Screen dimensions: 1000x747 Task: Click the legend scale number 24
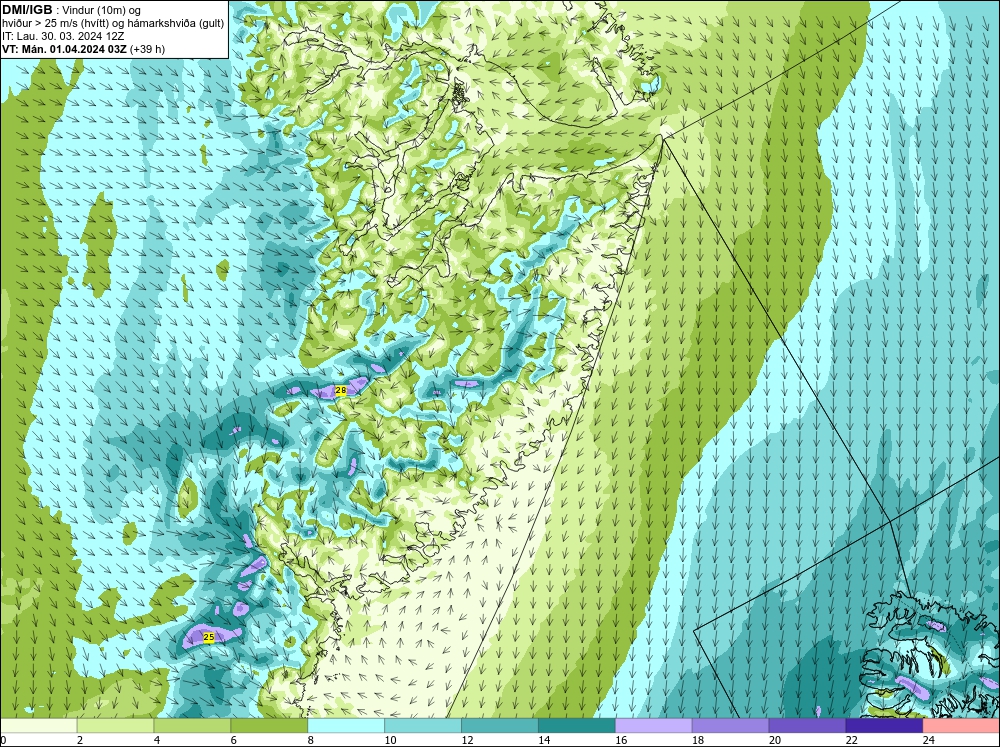click(x=929, y=740)
